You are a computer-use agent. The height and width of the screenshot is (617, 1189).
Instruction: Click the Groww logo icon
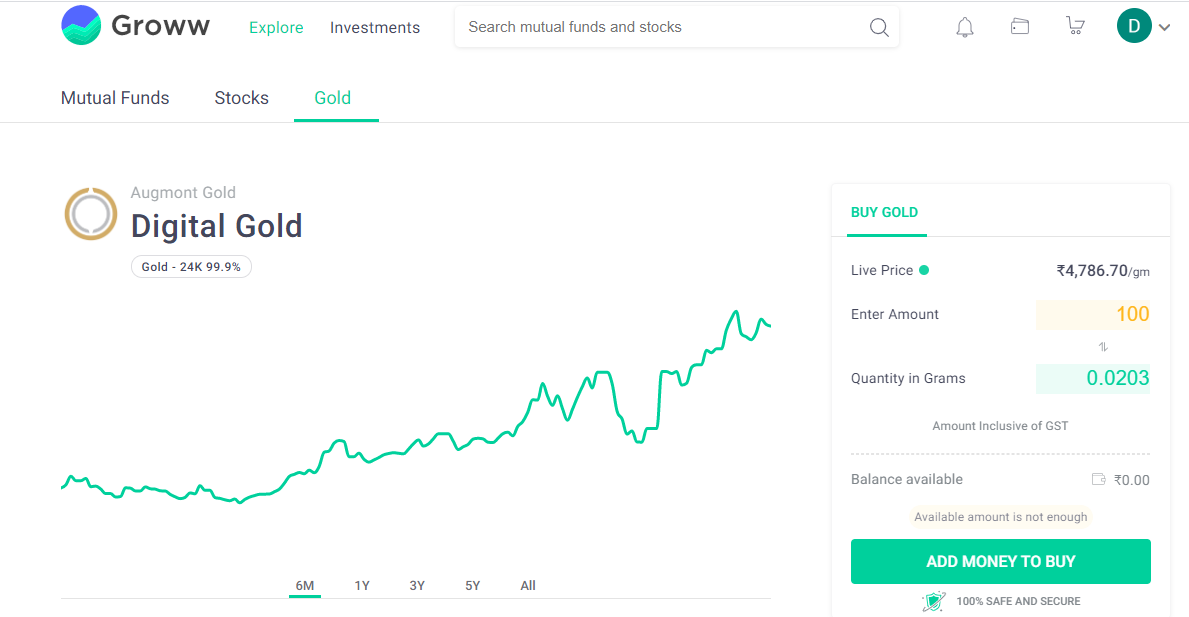81,25
